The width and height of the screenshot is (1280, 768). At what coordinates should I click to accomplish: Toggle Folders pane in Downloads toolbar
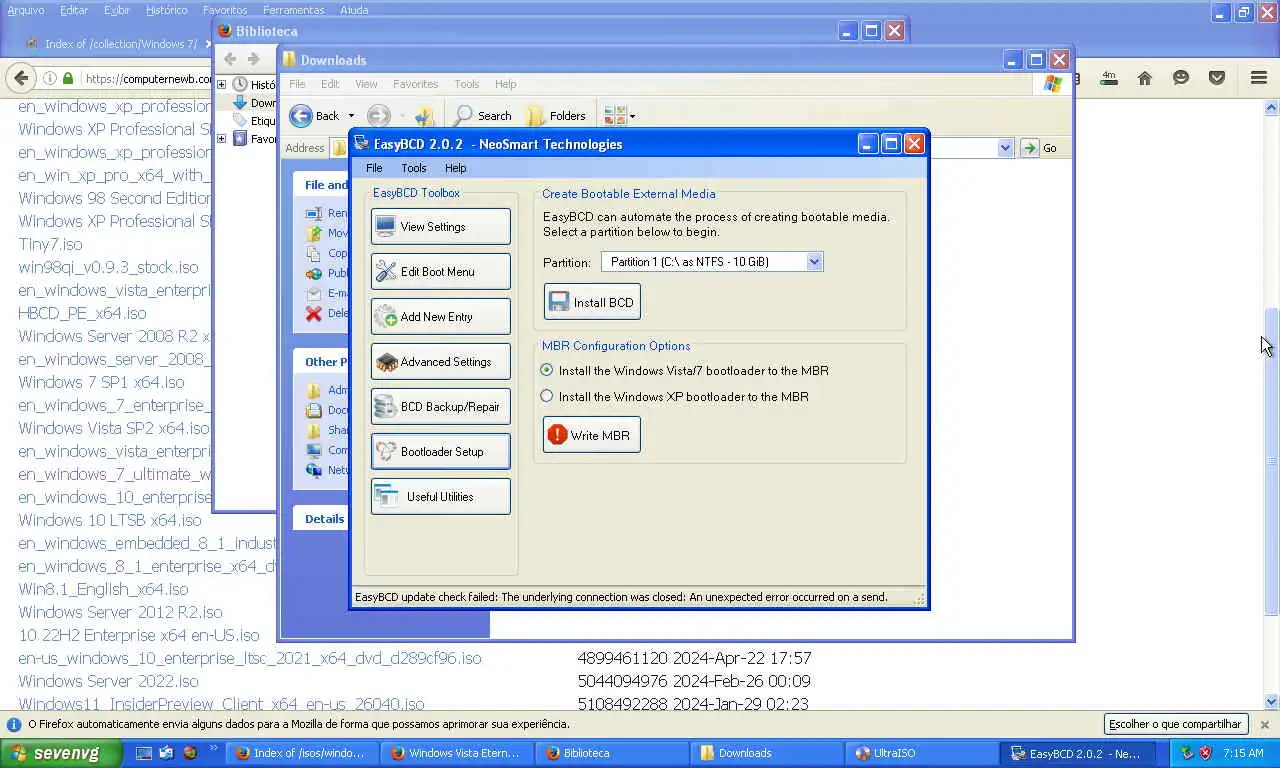[556, 116]
